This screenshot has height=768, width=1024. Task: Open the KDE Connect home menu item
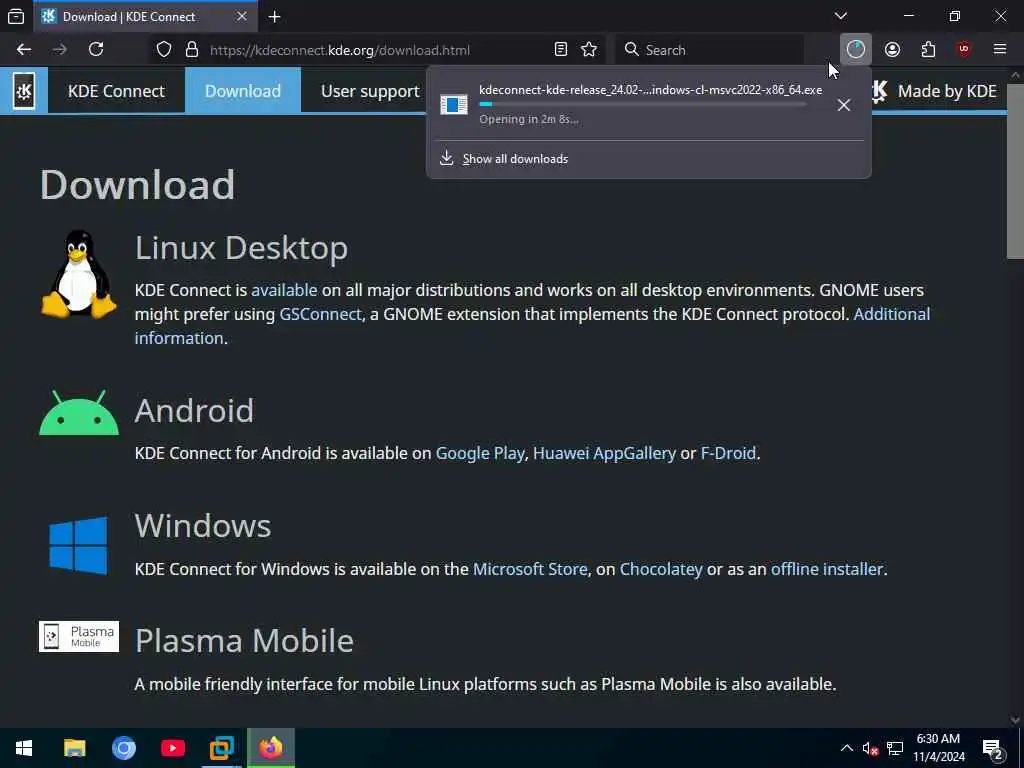[116, 91]
